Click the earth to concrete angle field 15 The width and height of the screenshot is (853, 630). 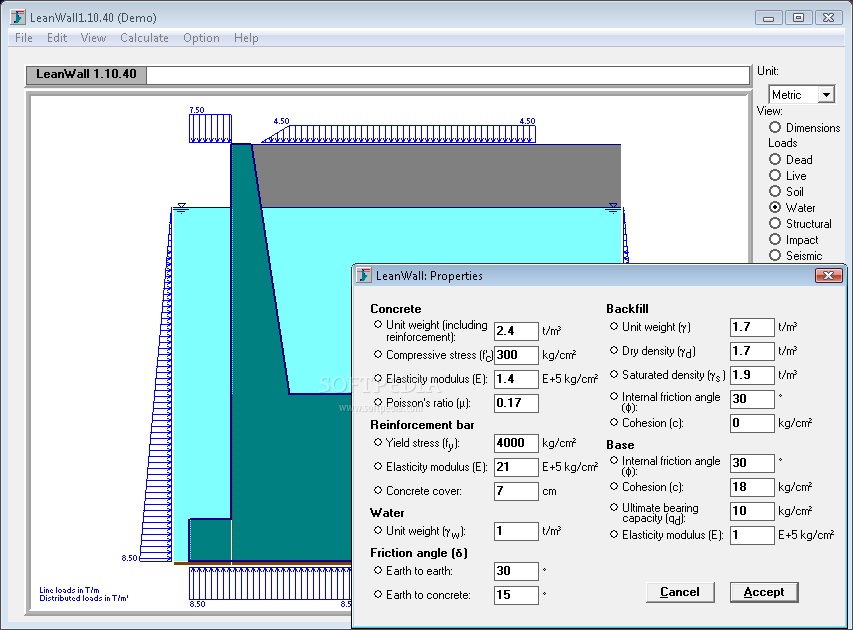(516, 595)
